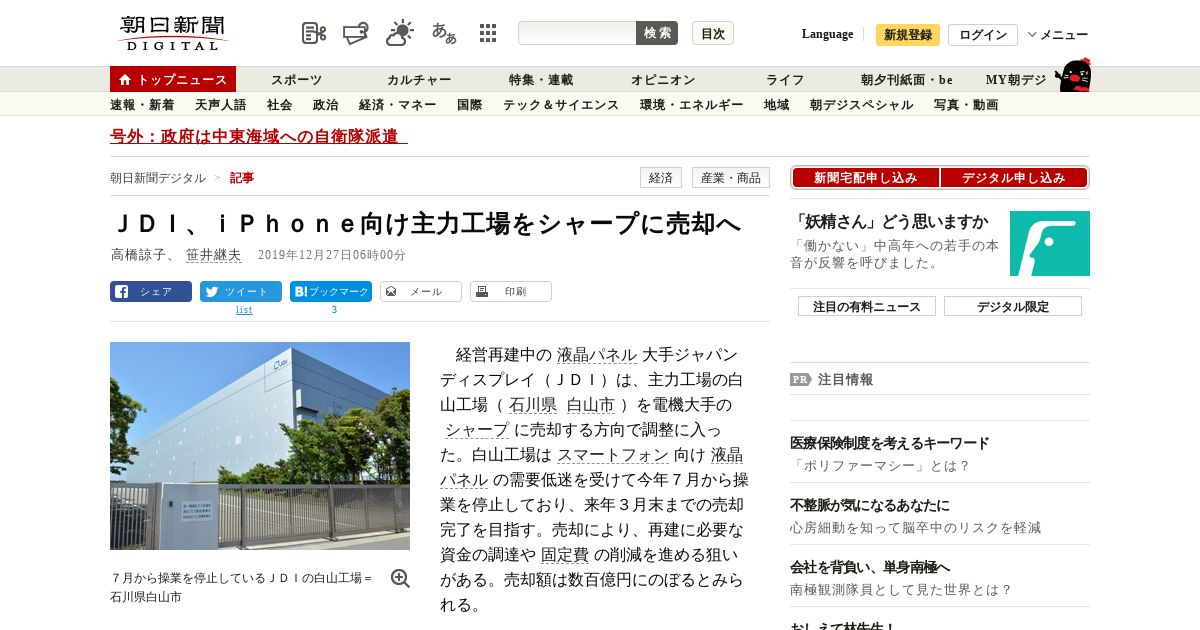Open 医療保険制度を考えるキーワード link
Image resolution: width=1200 pixels, height=630 pixels.
890,443
